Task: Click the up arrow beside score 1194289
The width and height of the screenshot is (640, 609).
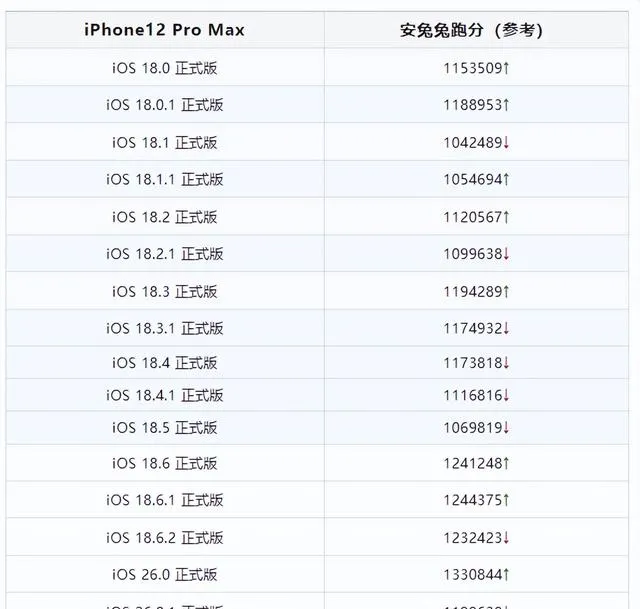Action: [506, 291]
